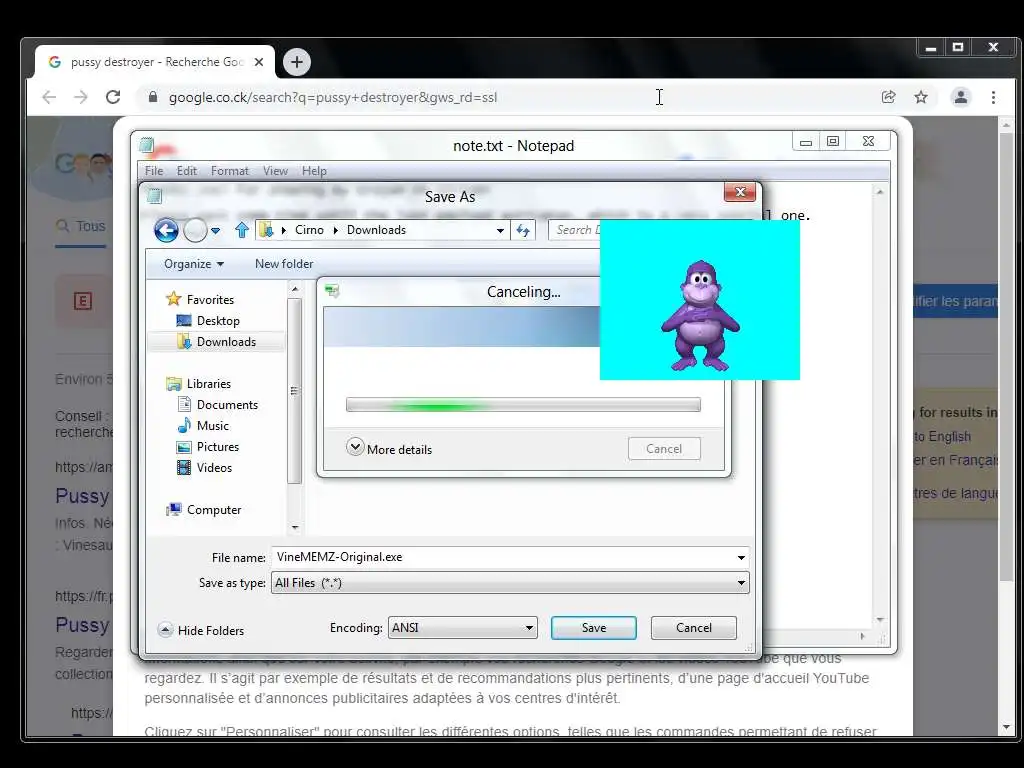Click Cirno in the address breadcrumb
The width and height of the screenshot is (1024, 768).
click(309, 230)
